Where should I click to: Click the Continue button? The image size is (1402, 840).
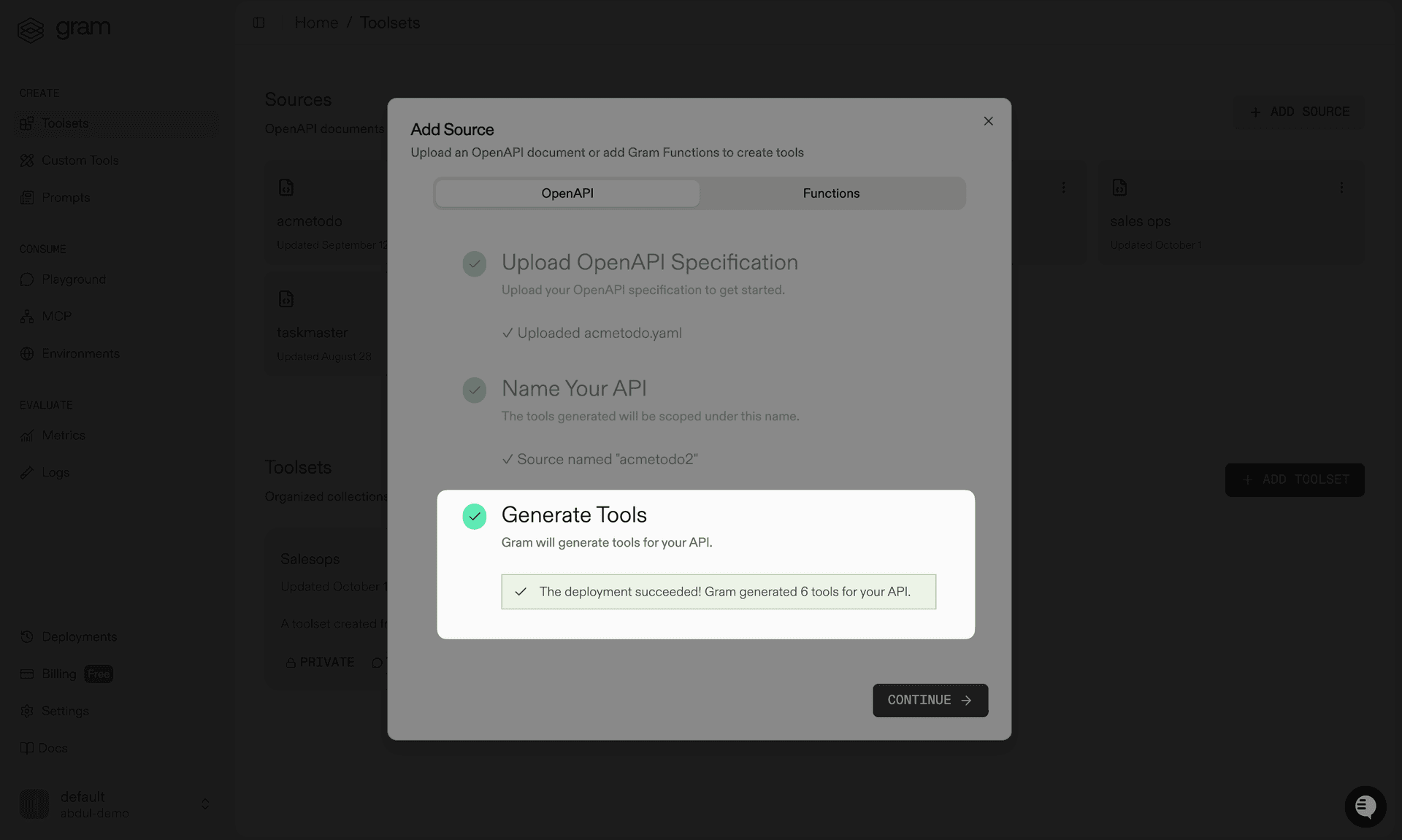930,700
